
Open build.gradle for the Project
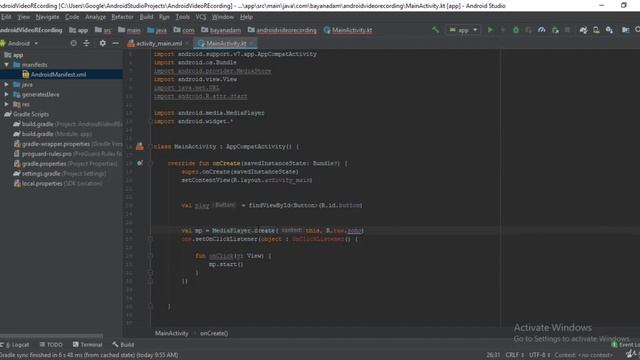click(67, 124)
